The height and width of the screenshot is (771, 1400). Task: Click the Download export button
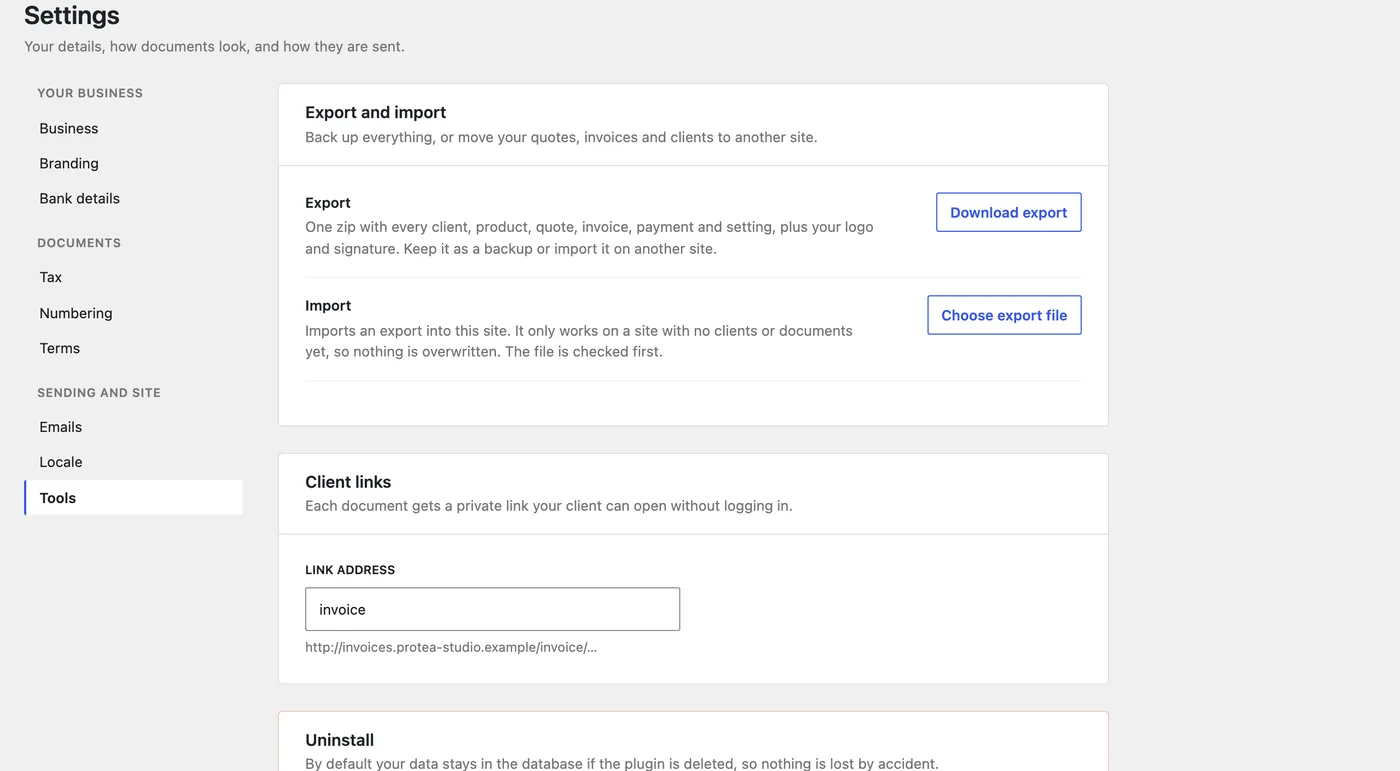pyautogui.click(x=1008, y=212)
